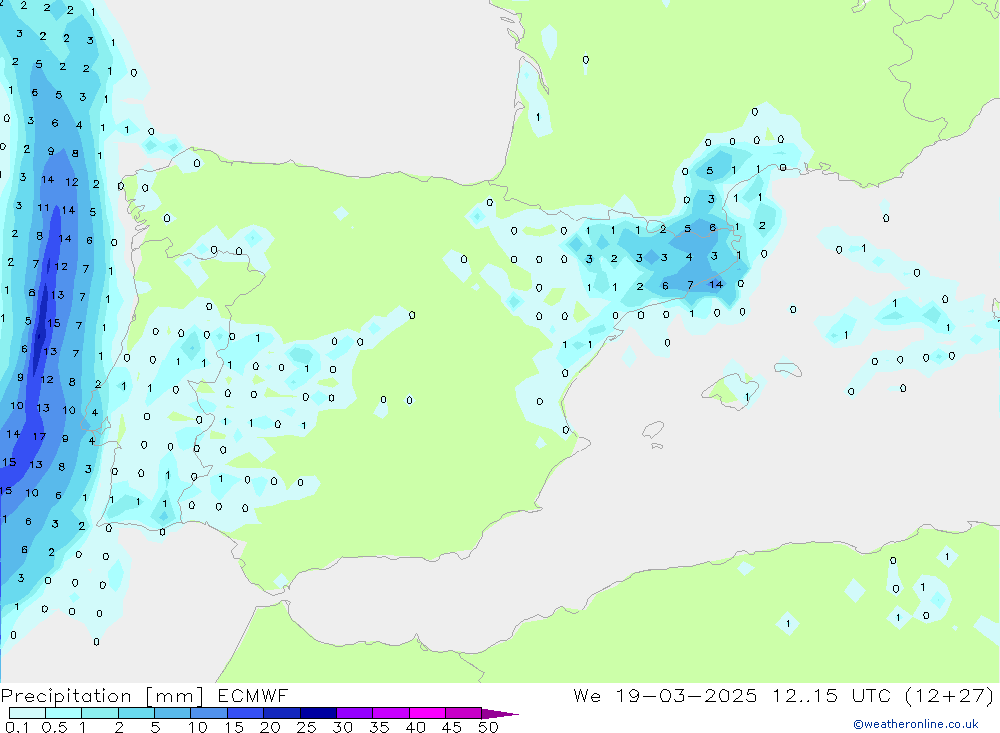The width and height of the screenshot is (1000, 733).
Task: Click the "0.1" label on the scale
Action: pos(18,727)
